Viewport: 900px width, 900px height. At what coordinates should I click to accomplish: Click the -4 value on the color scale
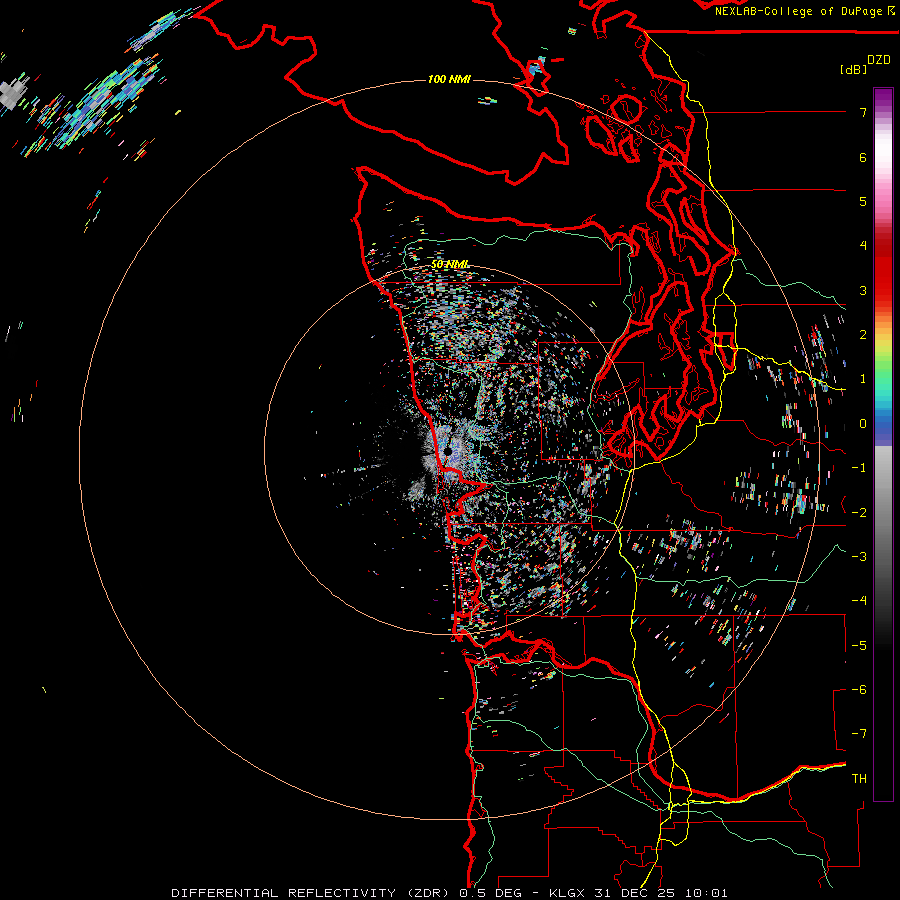[x=859, y=601]
